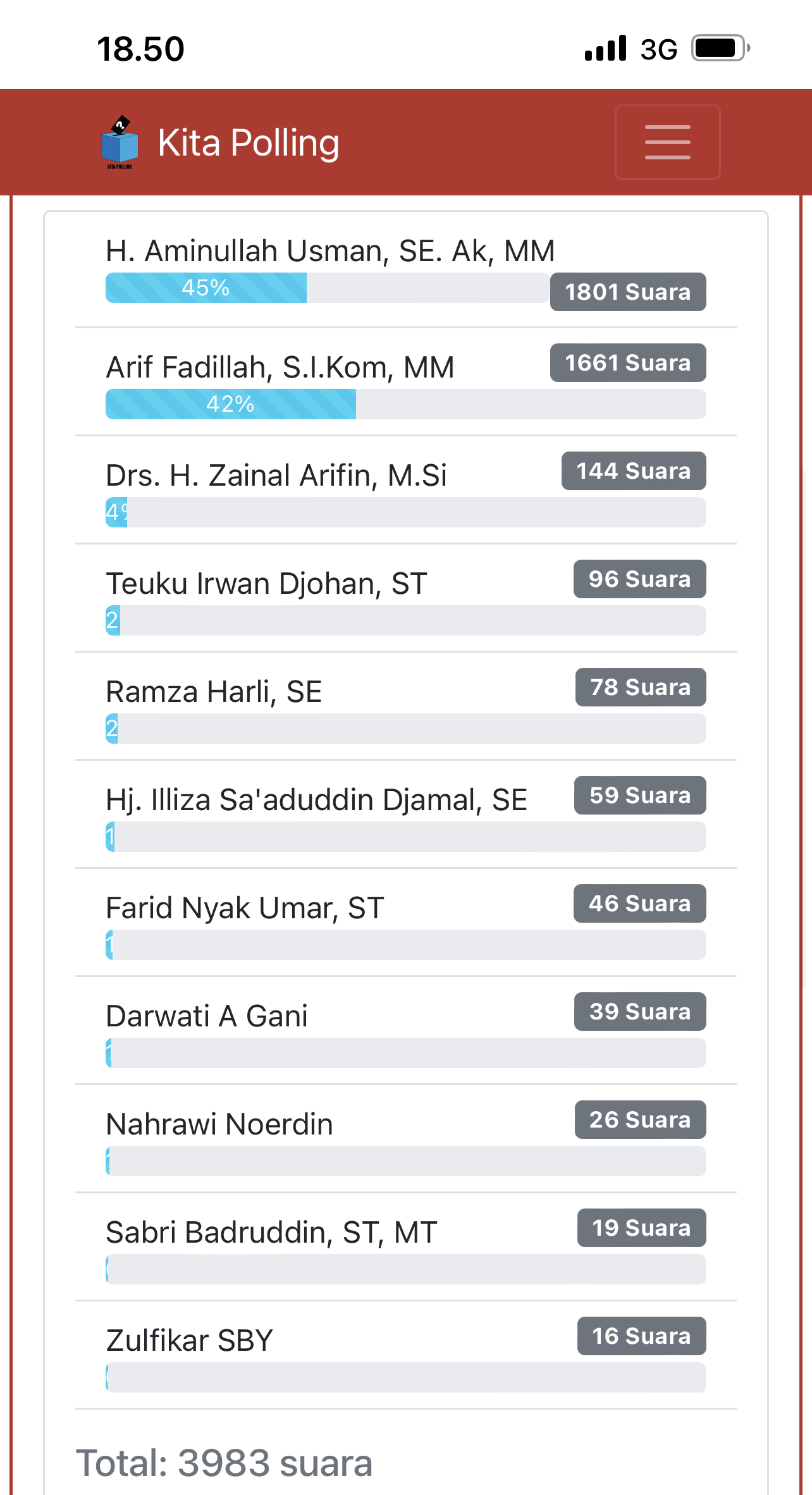
Task: Select candidate Zulfikar SBY
Action: pos(189,1341)
